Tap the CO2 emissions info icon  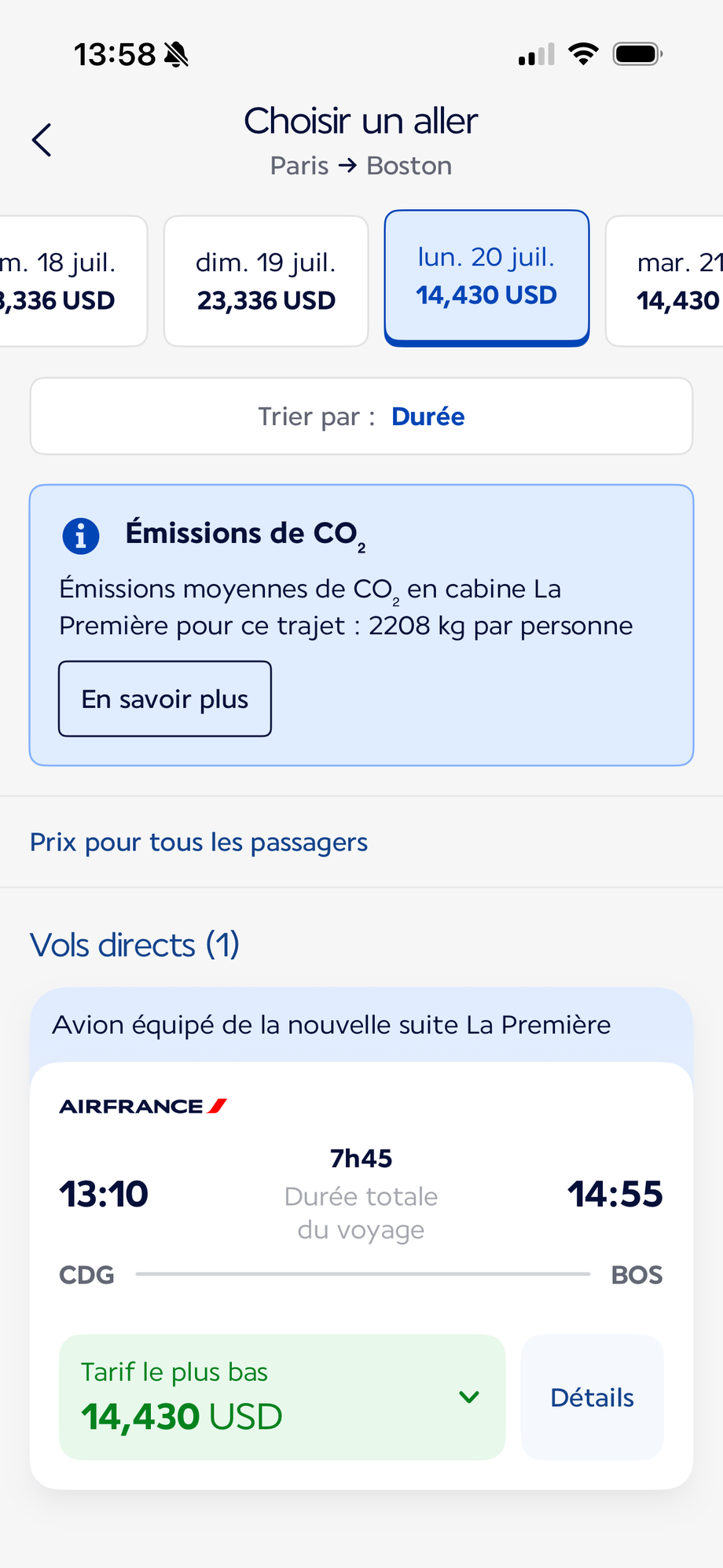80,536
